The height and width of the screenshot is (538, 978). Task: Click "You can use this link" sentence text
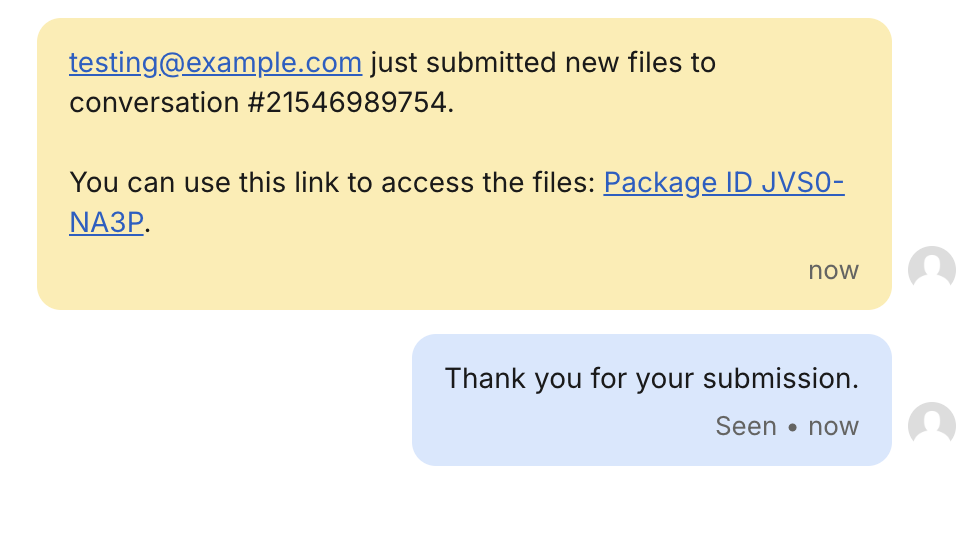pos(223,183)
